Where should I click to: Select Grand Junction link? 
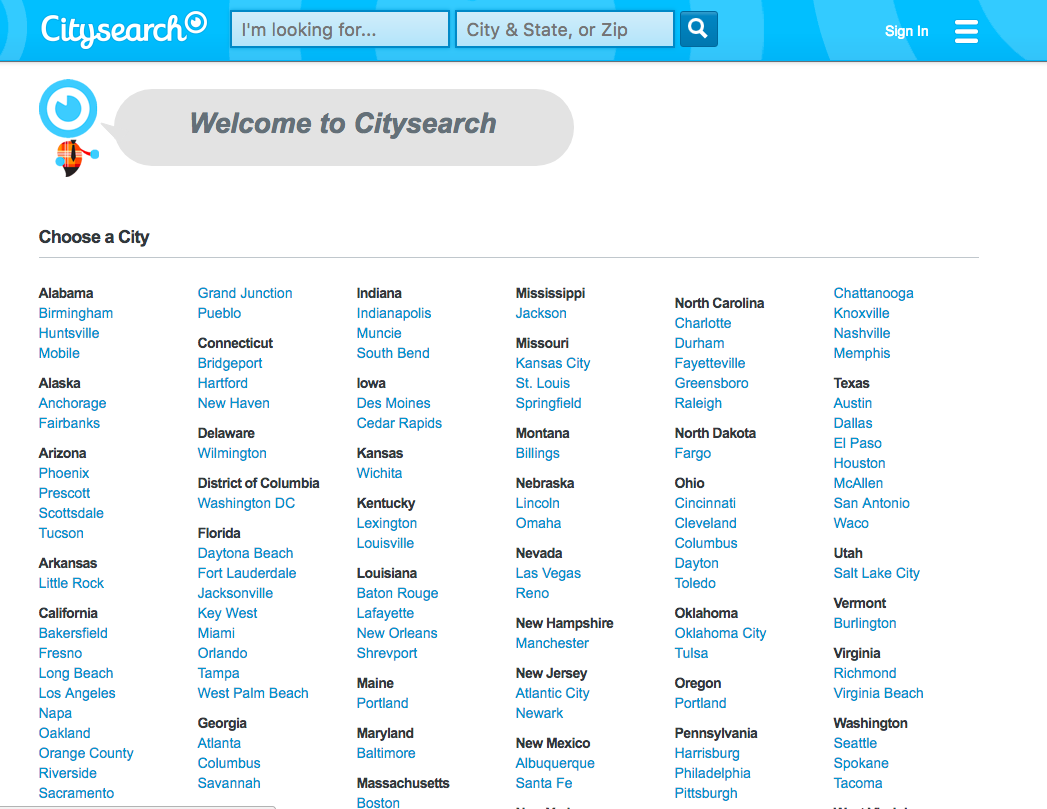pyautogui.click(x=245, y=293)
